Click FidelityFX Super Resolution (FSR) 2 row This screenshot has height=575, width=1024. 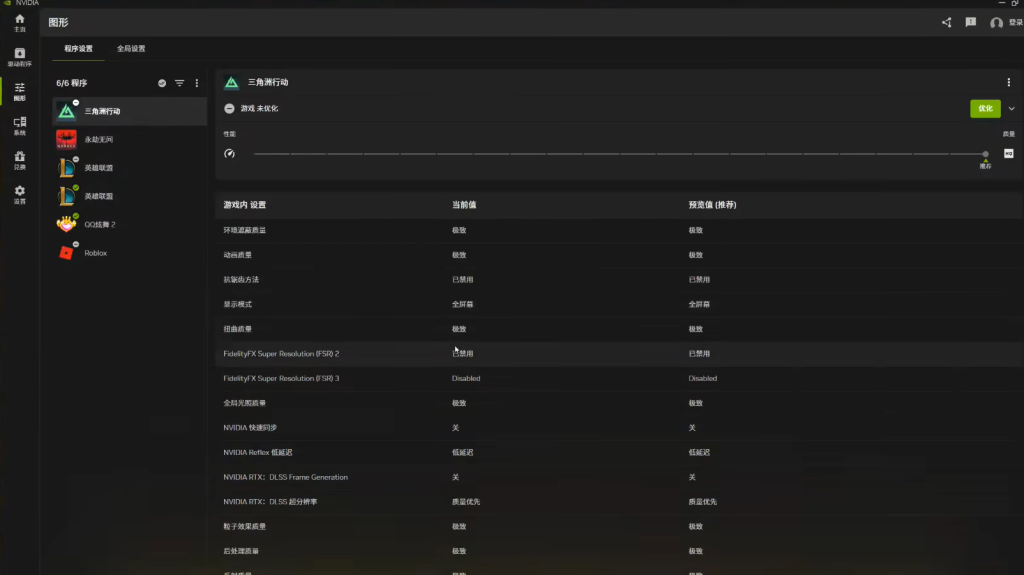coord(619,353)
